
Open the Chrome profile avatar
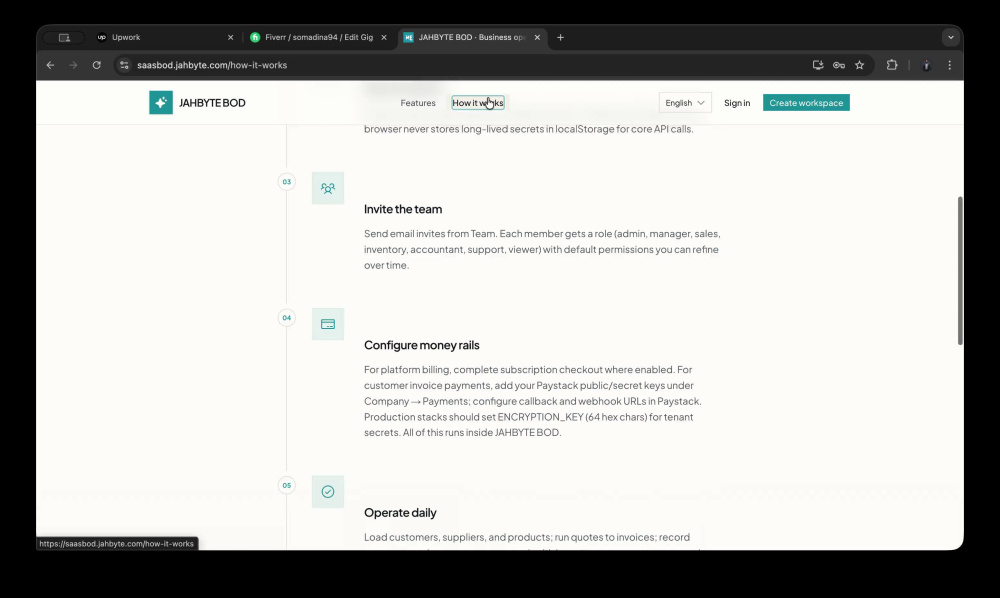coord(926,65)
